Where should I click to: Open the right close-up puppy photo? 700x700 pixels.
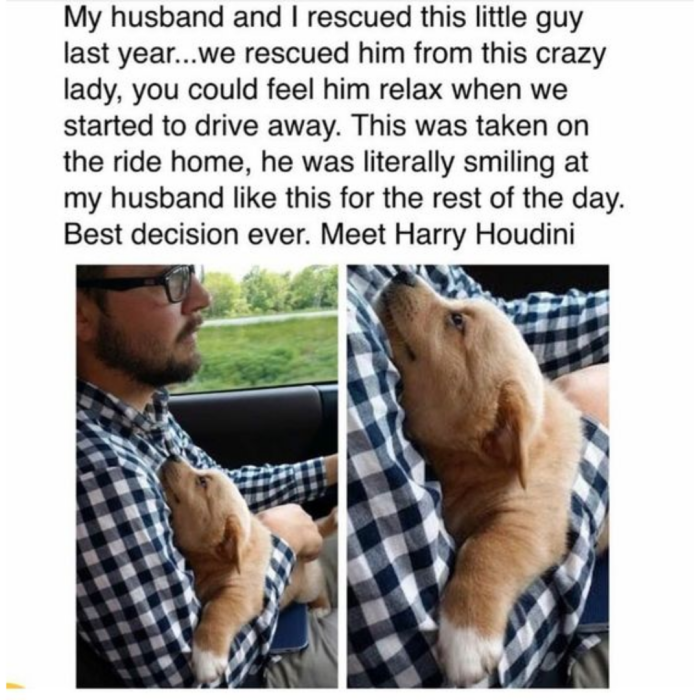pyautogui.click(x=478, y=476)
